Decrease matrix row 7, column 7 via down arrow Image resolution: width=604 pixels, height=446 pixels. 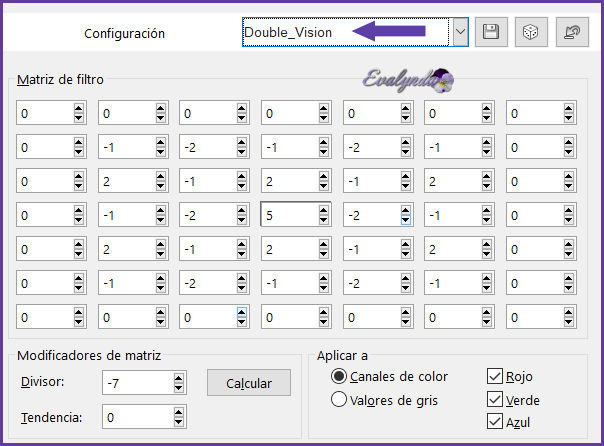(569, 322)
